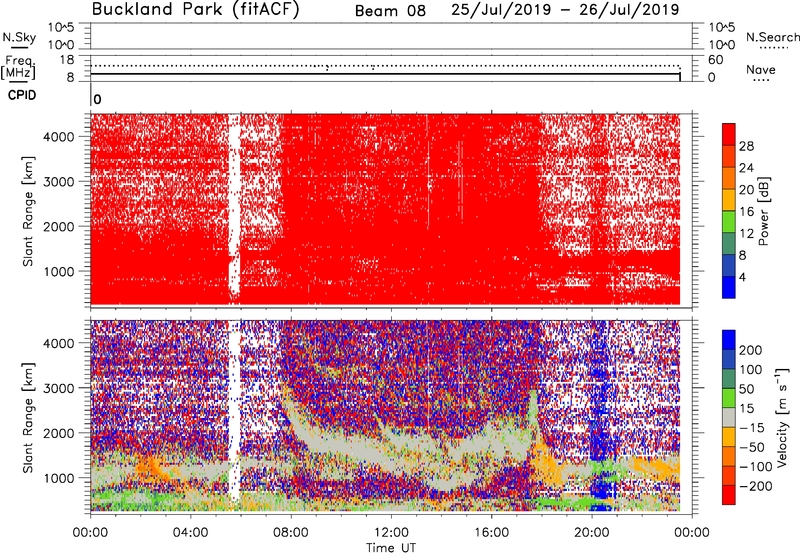The image size is (800, 554).
Task: Click the 'Slant Range [km]' label of the velocity panel
Action: (x=28, y=418)
